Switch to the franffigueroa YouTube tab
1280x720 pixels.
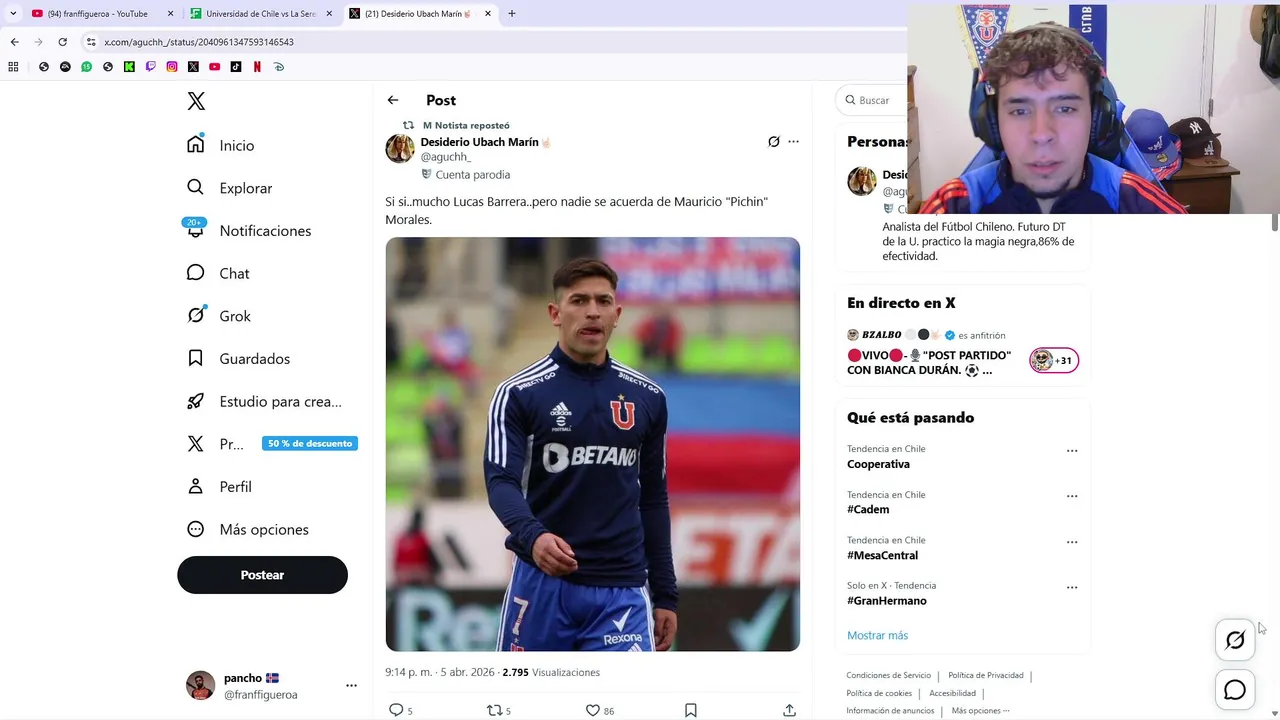pos(98,14)
